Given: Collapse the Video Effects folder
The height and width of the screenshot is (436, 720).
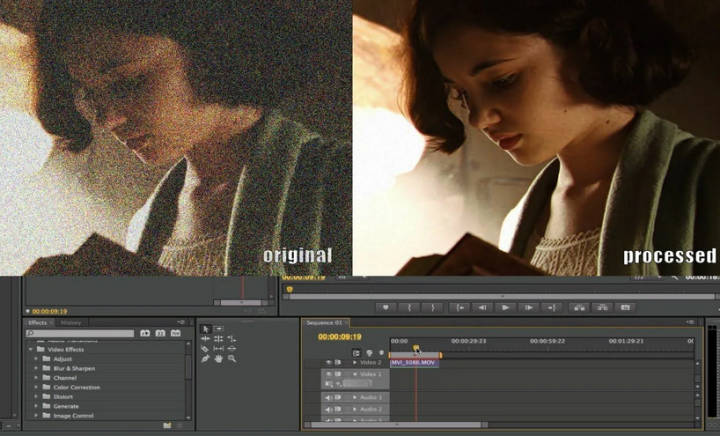Looking at the screenshot, I should click(31, 349).
